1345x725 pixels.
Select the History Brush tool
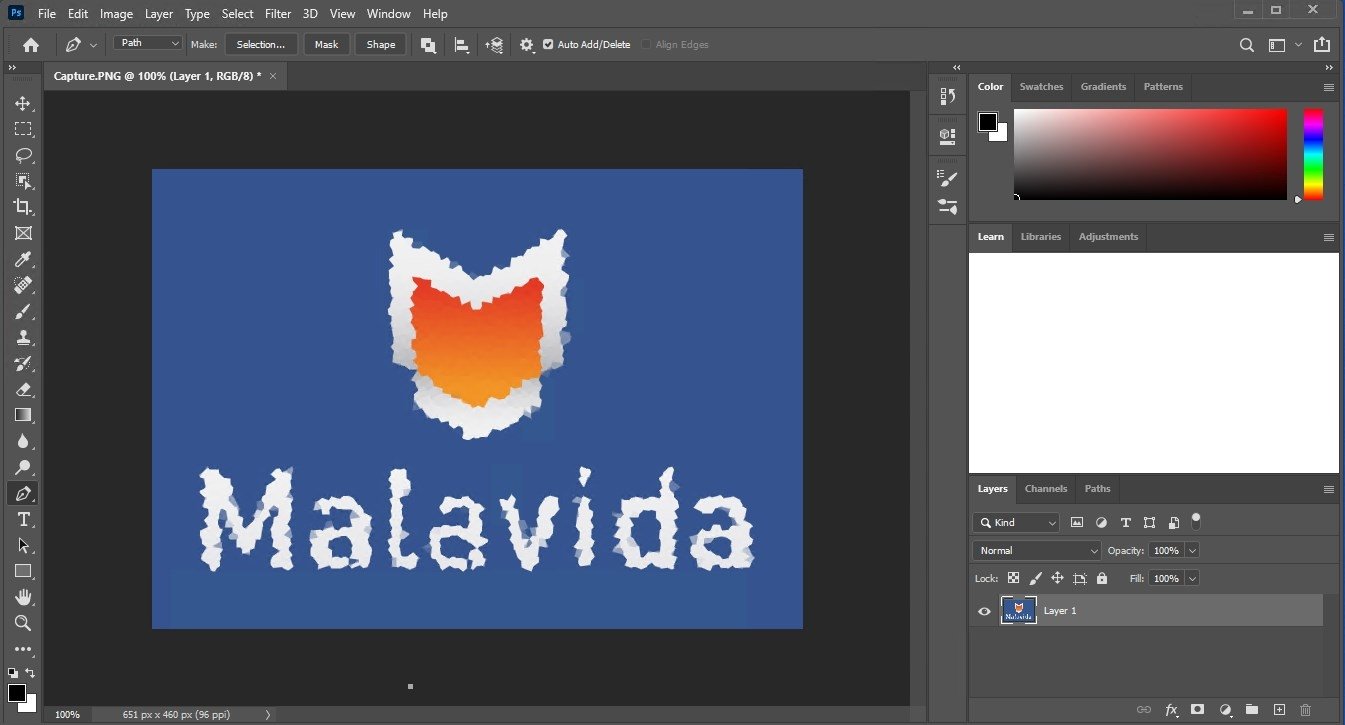(23, 363)
